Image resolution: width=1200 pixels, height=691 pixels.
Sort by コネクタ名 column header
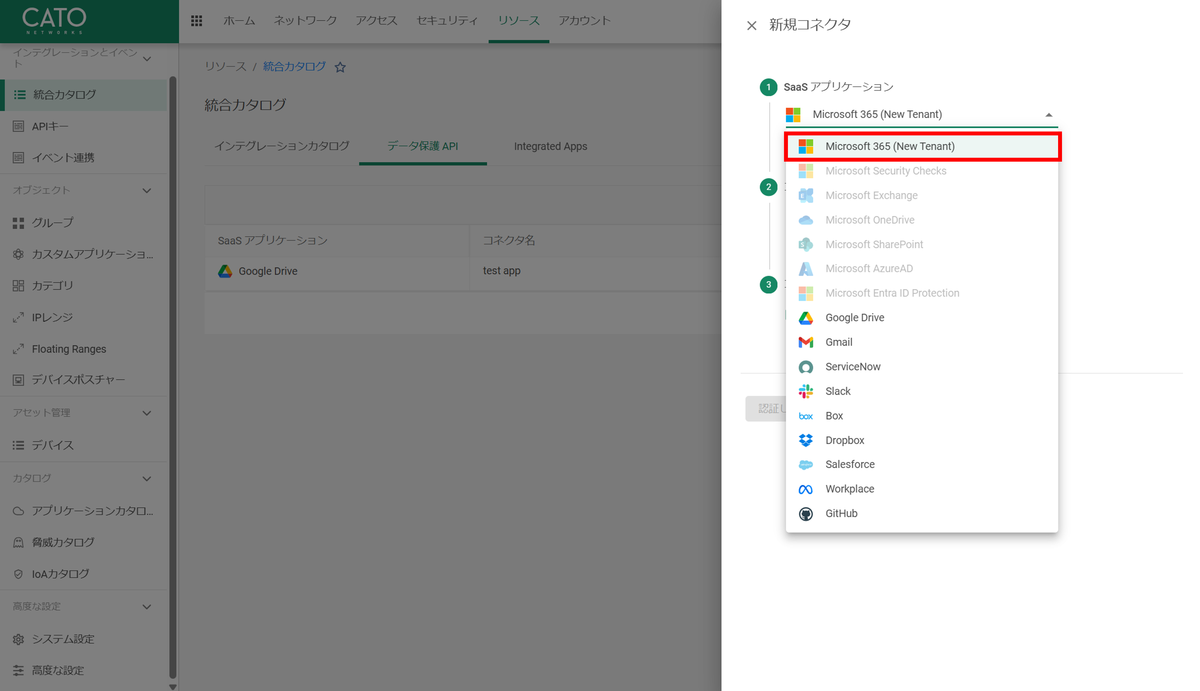tap(509, 241)
